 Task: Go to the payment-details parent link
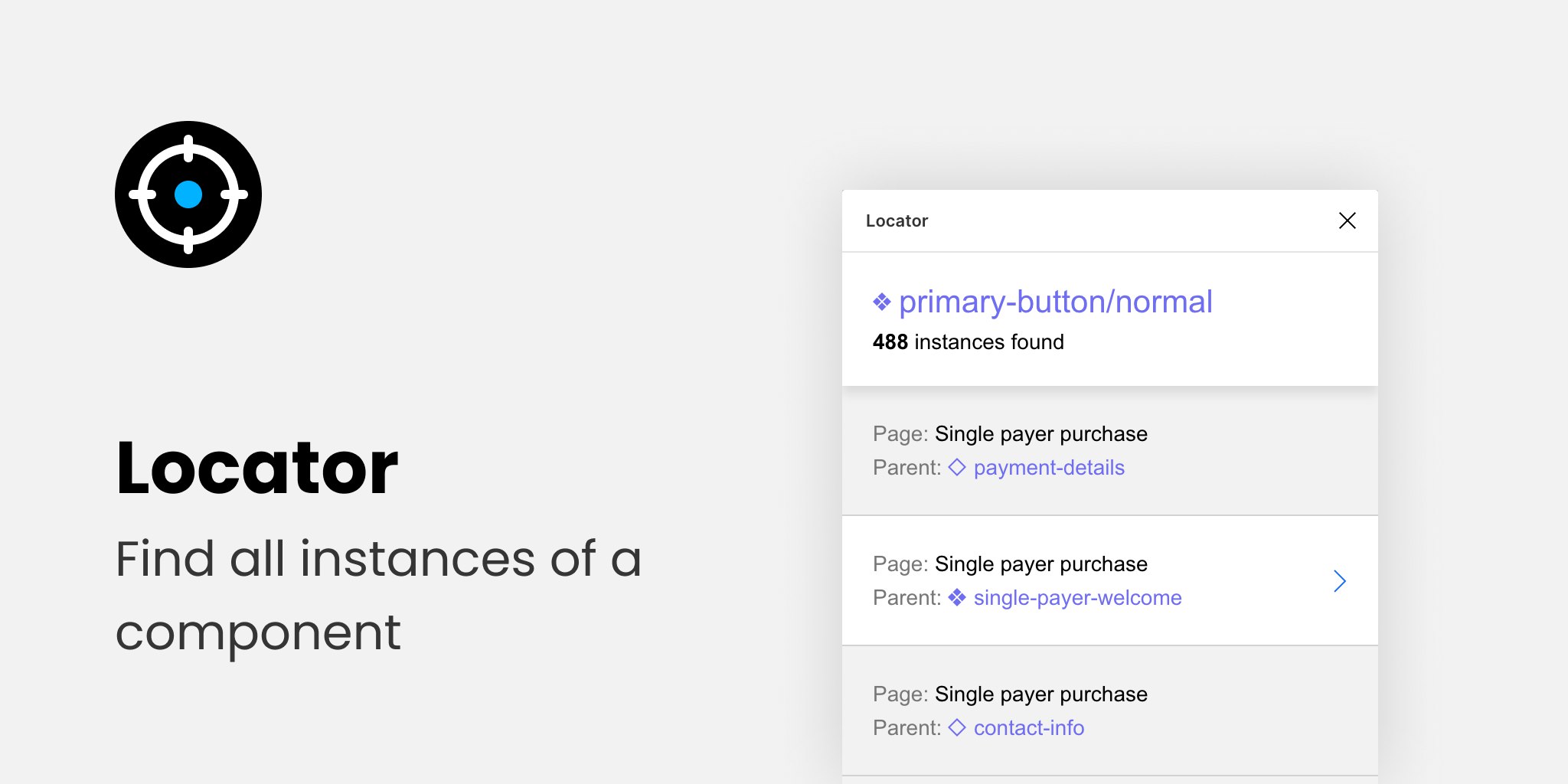(1048, 468)
